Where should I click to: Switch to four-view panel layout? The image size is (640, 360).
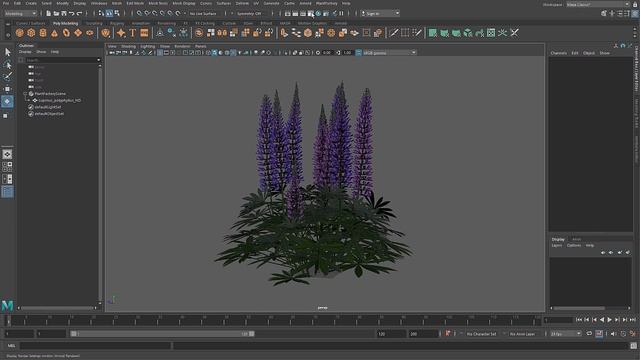[x=7, y=167]
